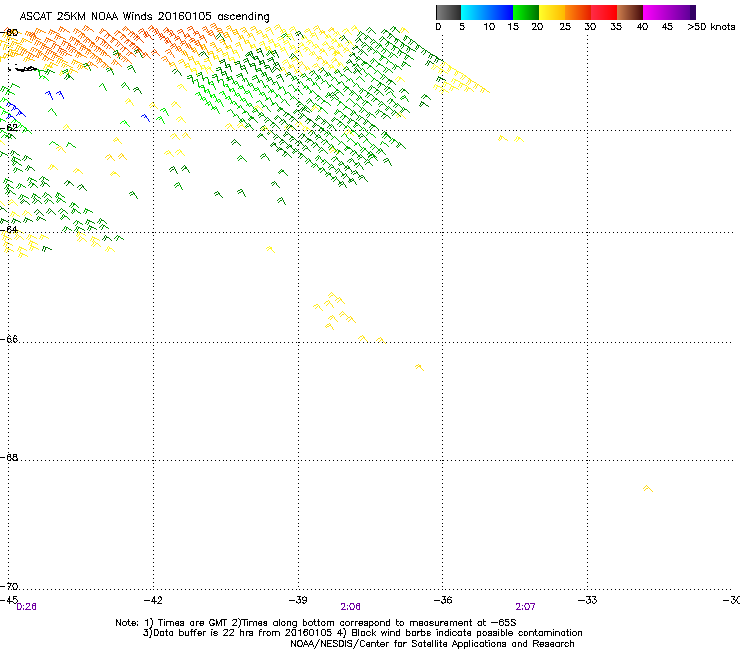Image resolution: width=740 pixels, height=650 pixels.
Task: Click the cyan-blue 5-15 knots legend swatch
Action: (x=487, y=12)
